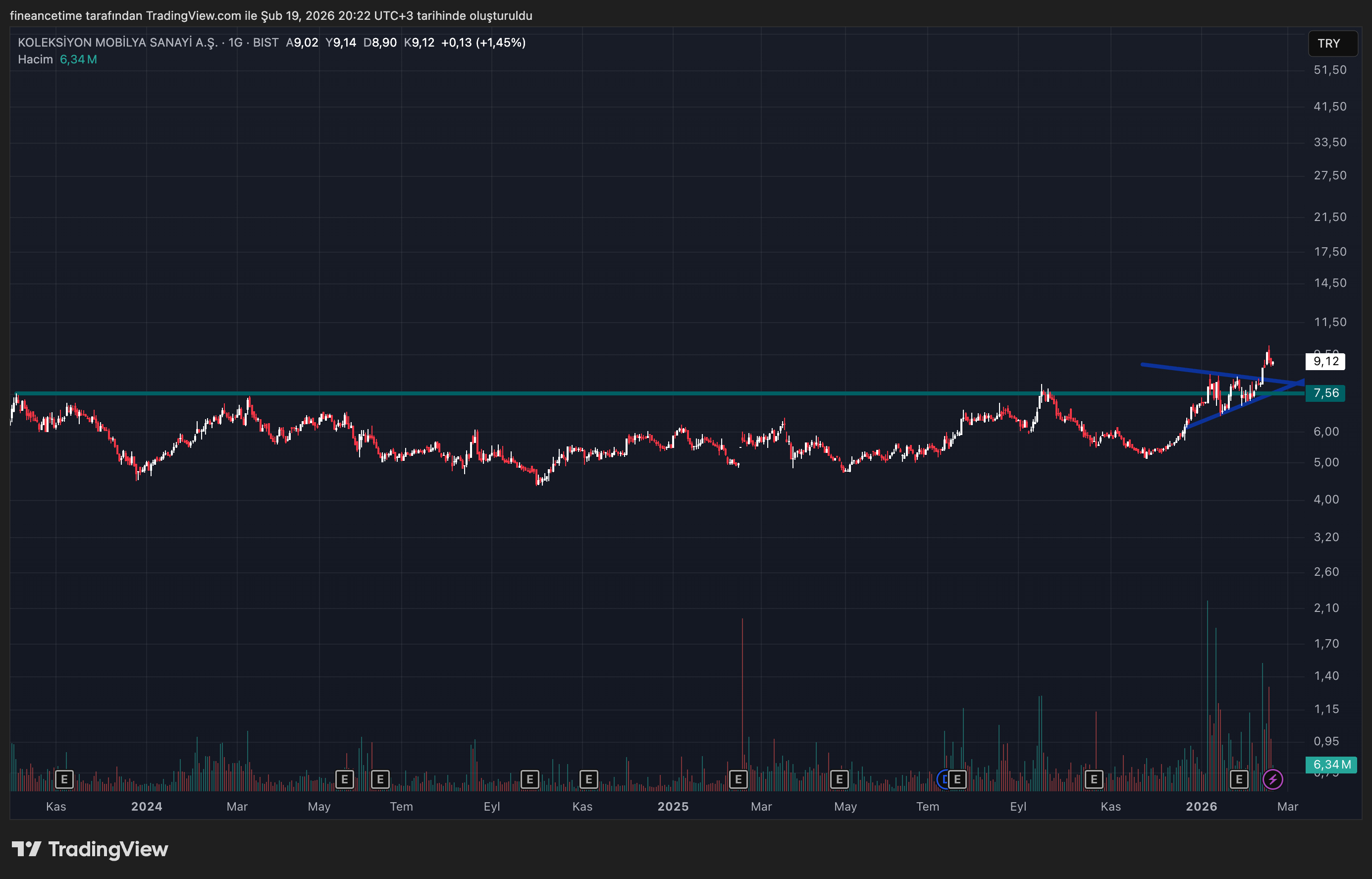
Task: Click the 2025 label on the time axis
Action: coord(673,807)
